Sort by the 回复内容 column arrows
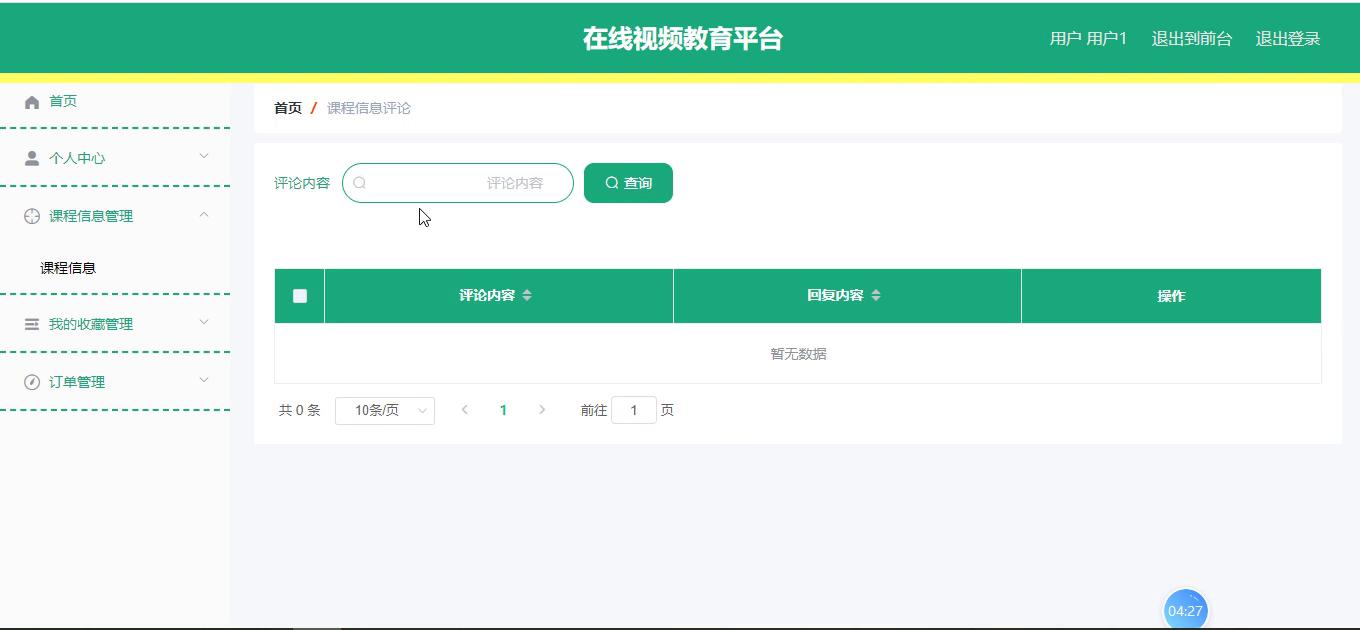Screen dimensions: 1360x630 click(x=876, y=295)
